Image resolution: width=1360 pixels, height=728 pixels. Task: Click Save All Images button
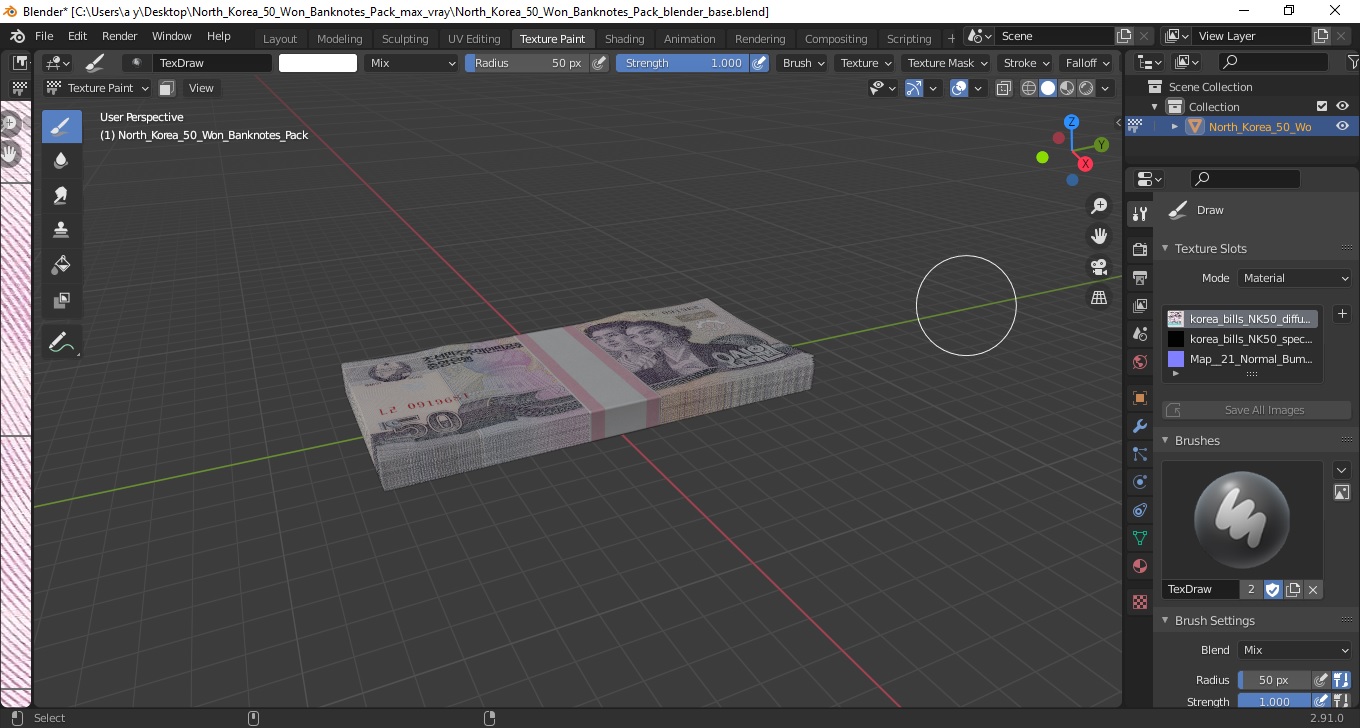tap(1256, 410)
